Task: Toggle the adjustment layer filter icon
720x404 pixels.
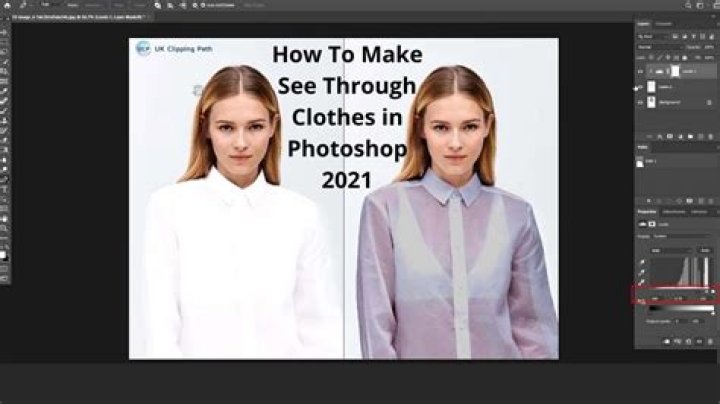Action: click(x=684, y=36)
